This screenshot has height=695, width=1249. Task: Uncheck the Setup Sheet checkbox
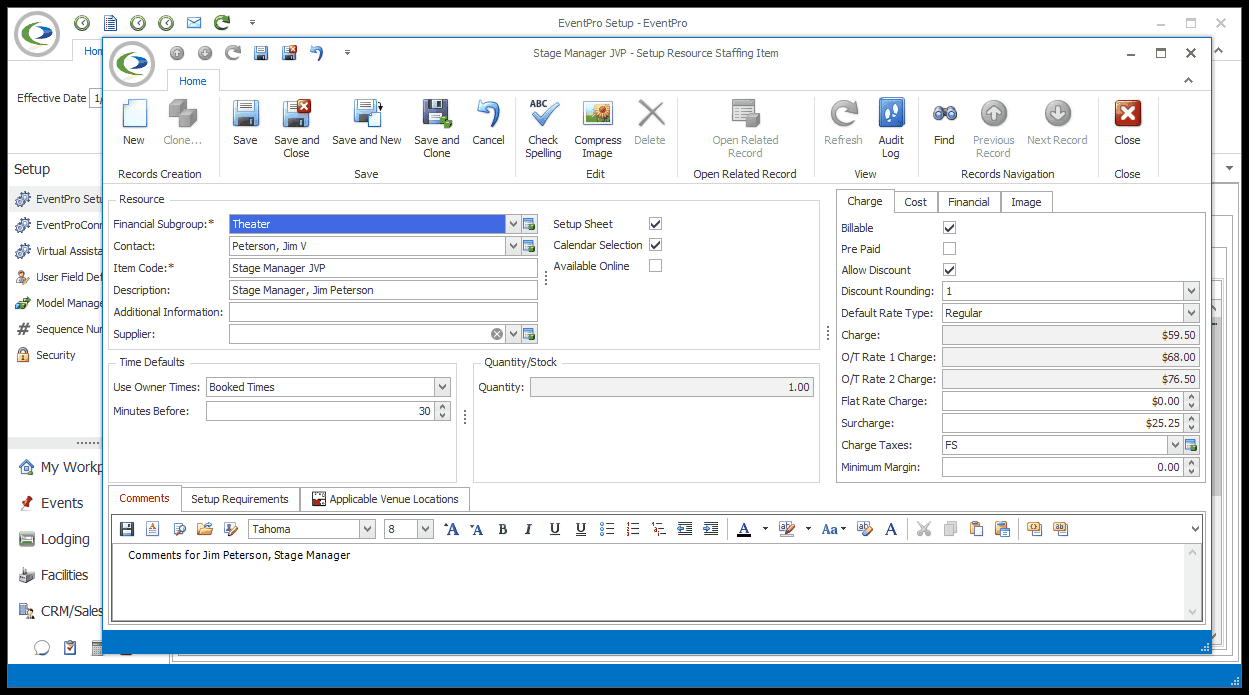tap(655, 224)
